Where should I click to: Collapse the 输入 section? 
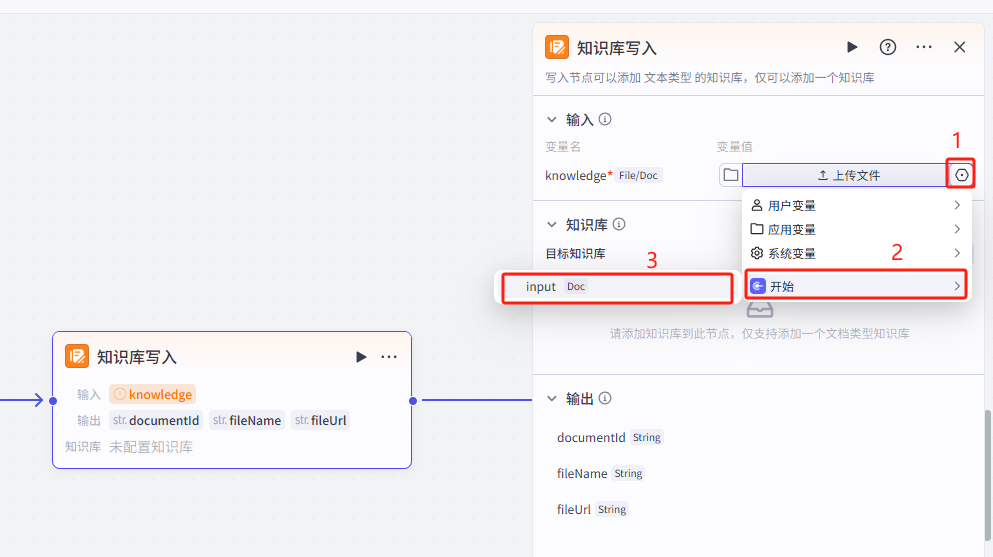(552, 119)
